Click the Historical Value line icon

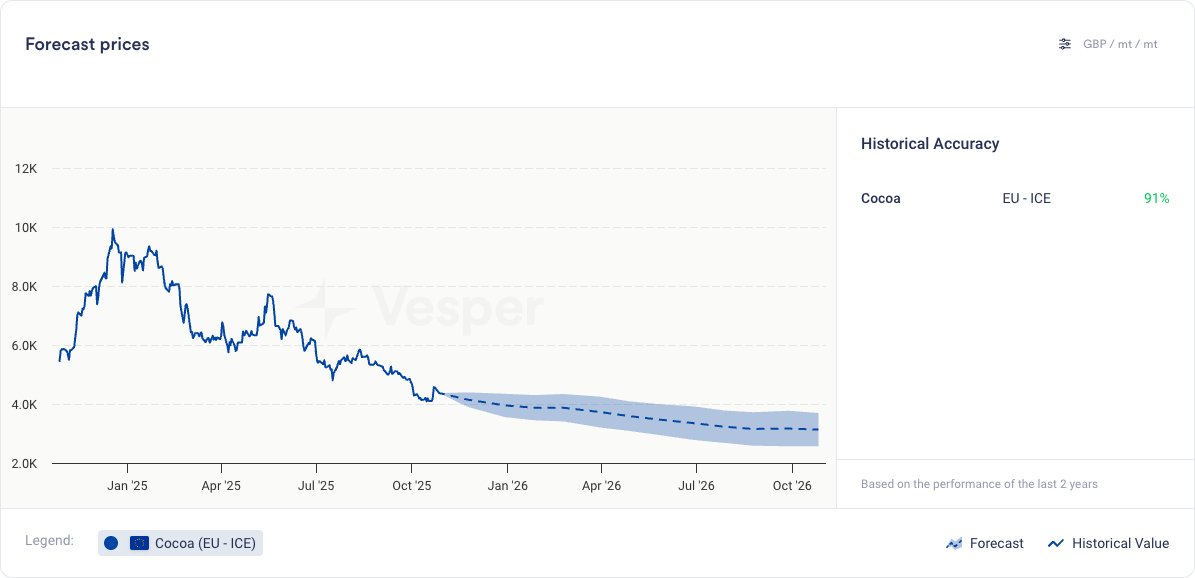(x=1055, y=543)
